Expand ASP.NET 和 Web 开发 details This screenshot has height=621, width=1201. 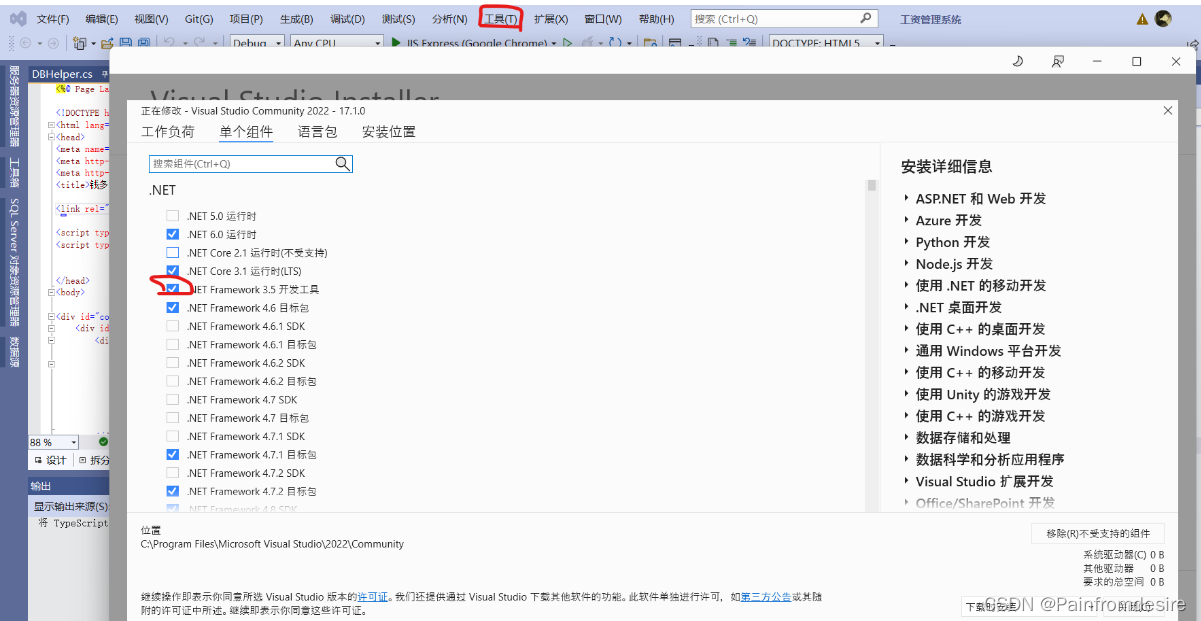pos(906,199)
